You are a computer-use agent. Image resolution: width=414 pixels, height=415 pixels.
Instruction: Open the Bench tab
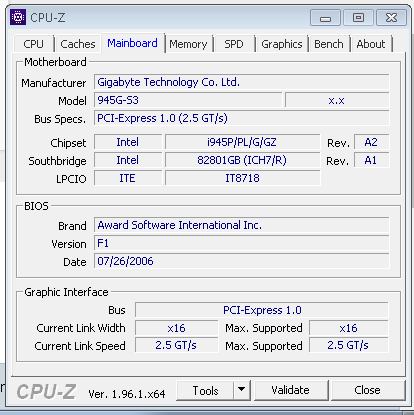[329, 44]
